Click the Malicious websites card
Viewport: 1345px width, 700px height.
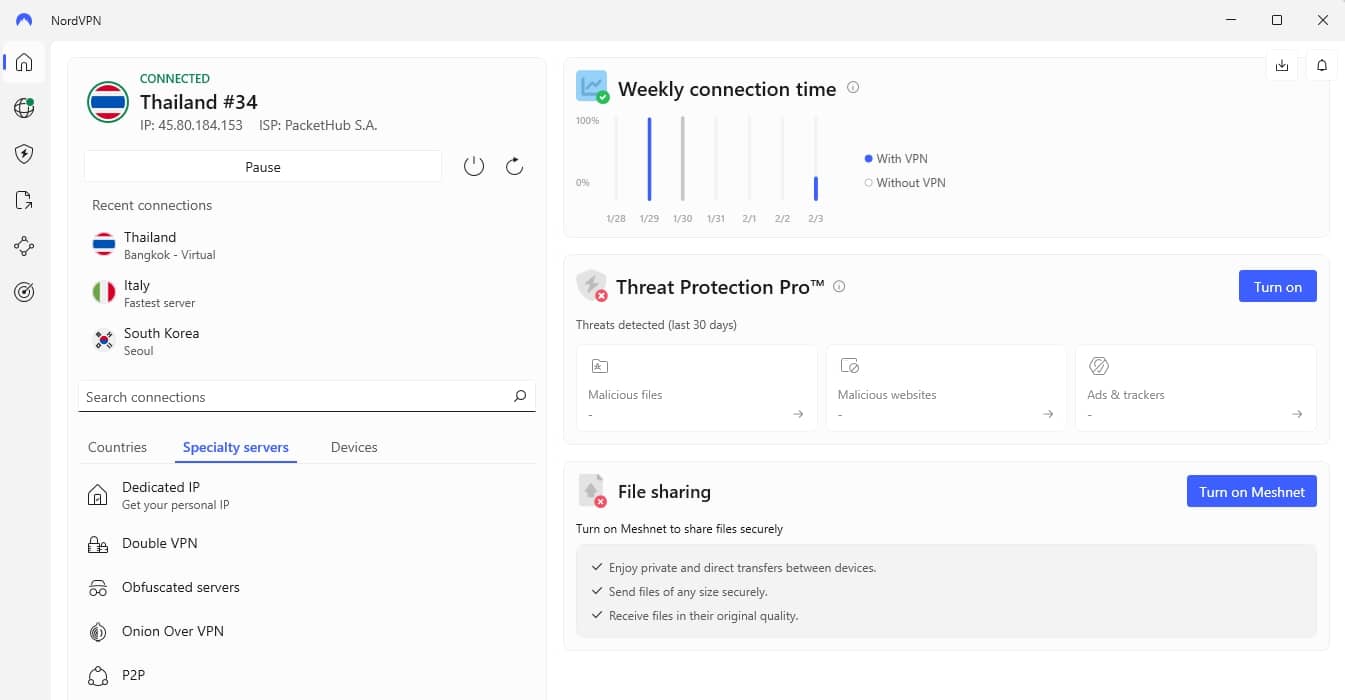pos(946,388)
